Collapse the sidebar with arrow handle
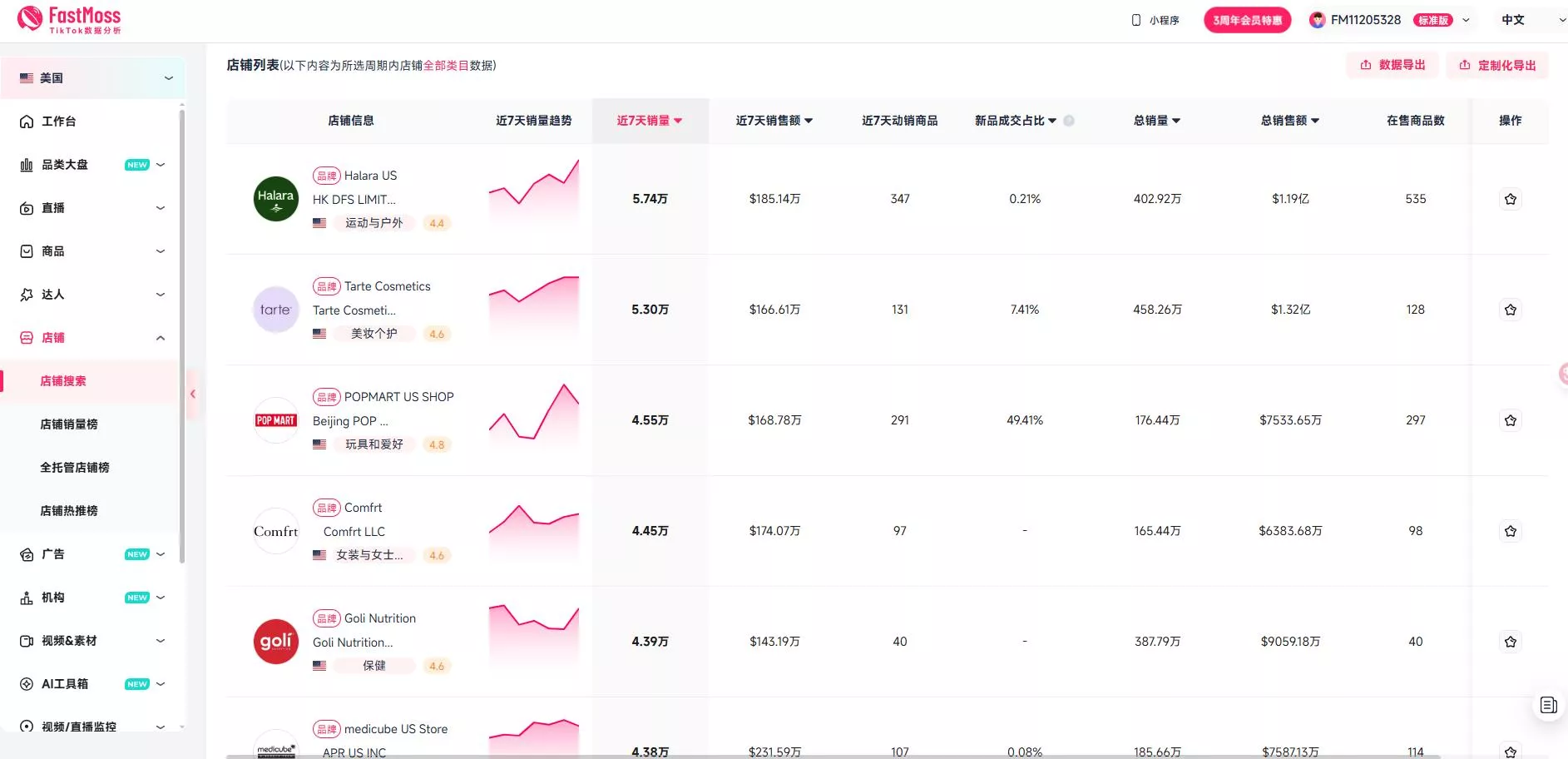This screenshot has width=1568, height=759. click(193, 394)
